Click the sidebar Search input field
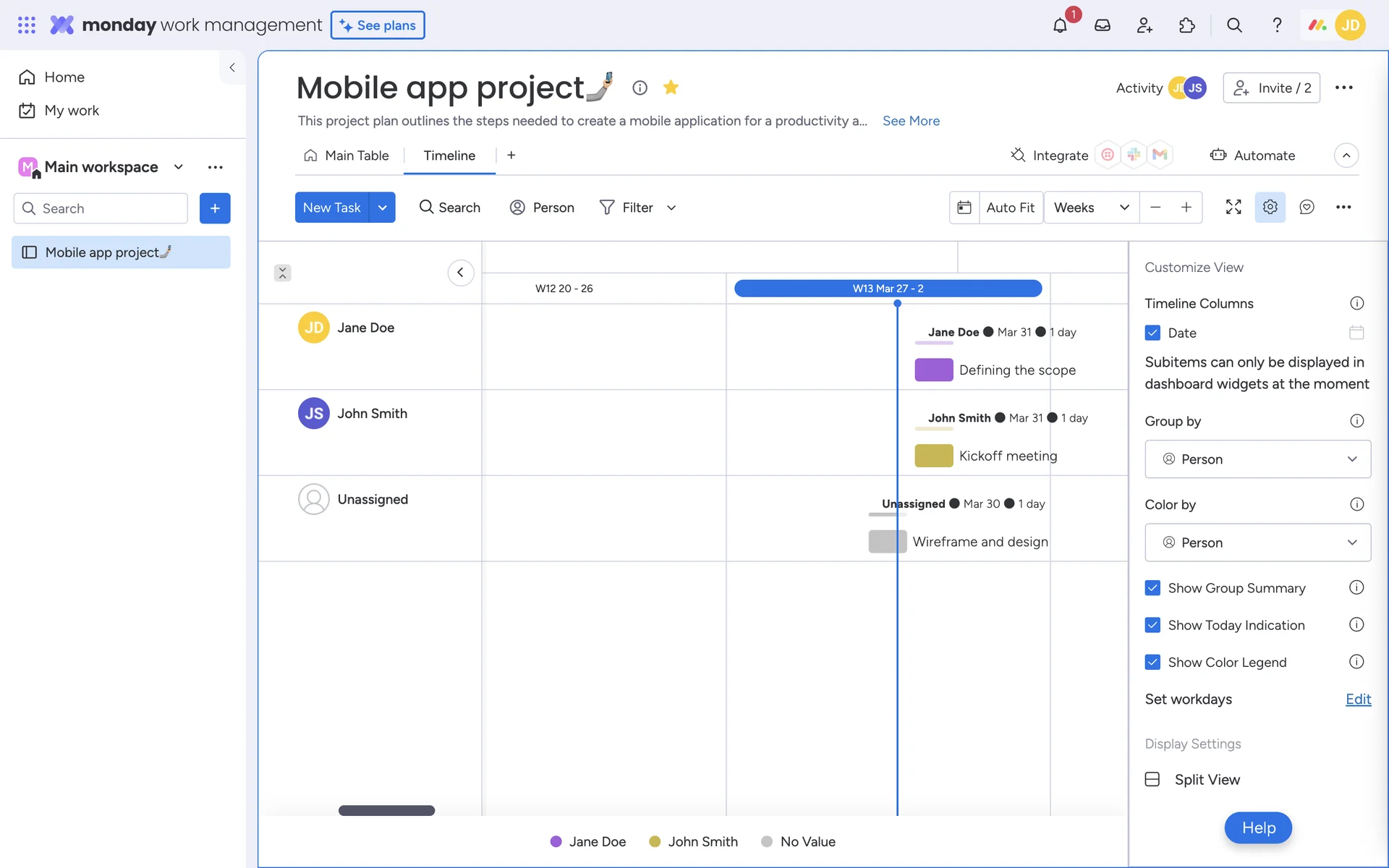Image resolution: width=1389 pixels, height=868 pixels. click(x=101, y=208)
